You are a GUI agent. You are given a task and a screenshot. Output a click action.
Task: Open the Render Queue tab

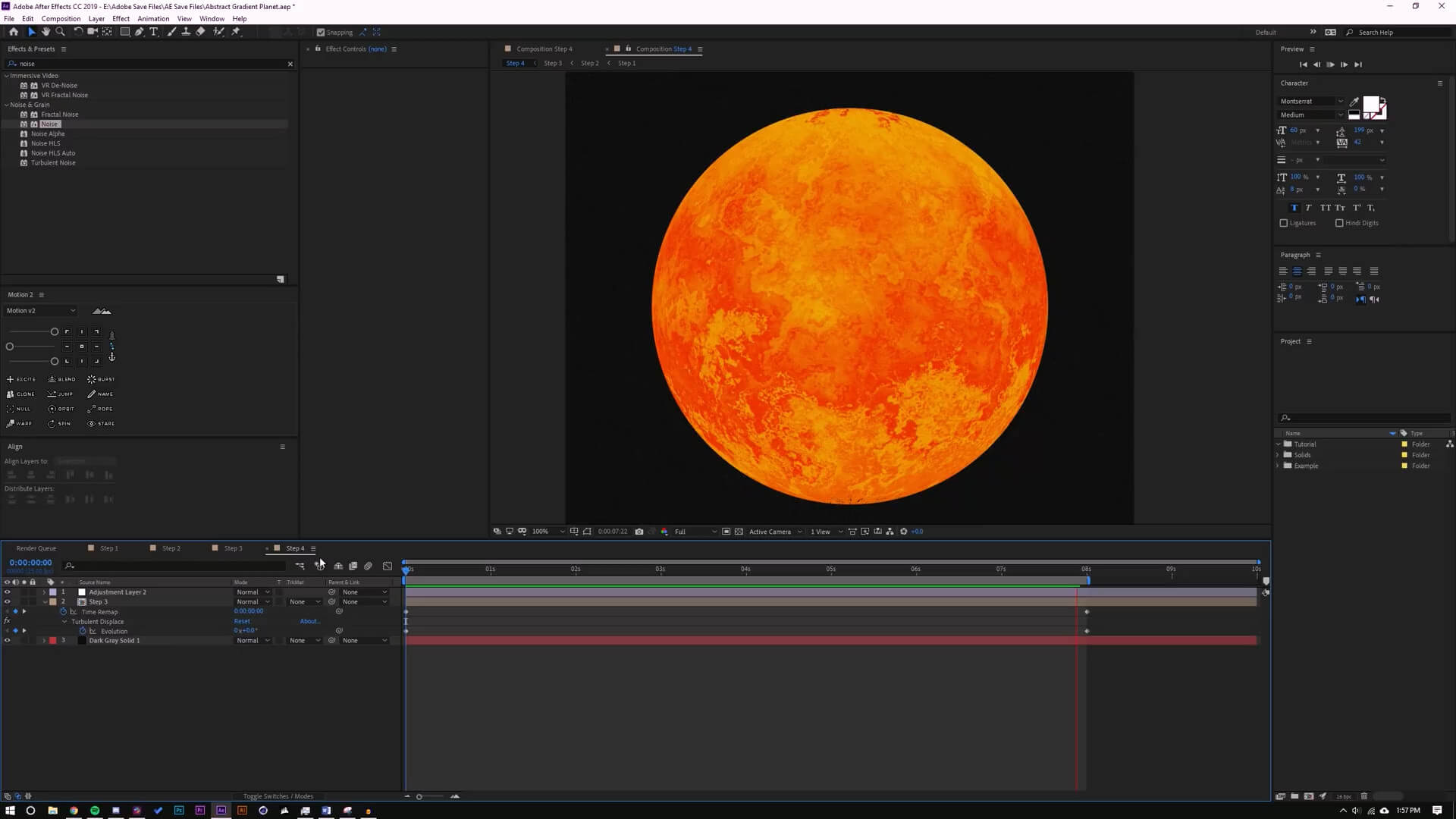click(x=36, y=548)
